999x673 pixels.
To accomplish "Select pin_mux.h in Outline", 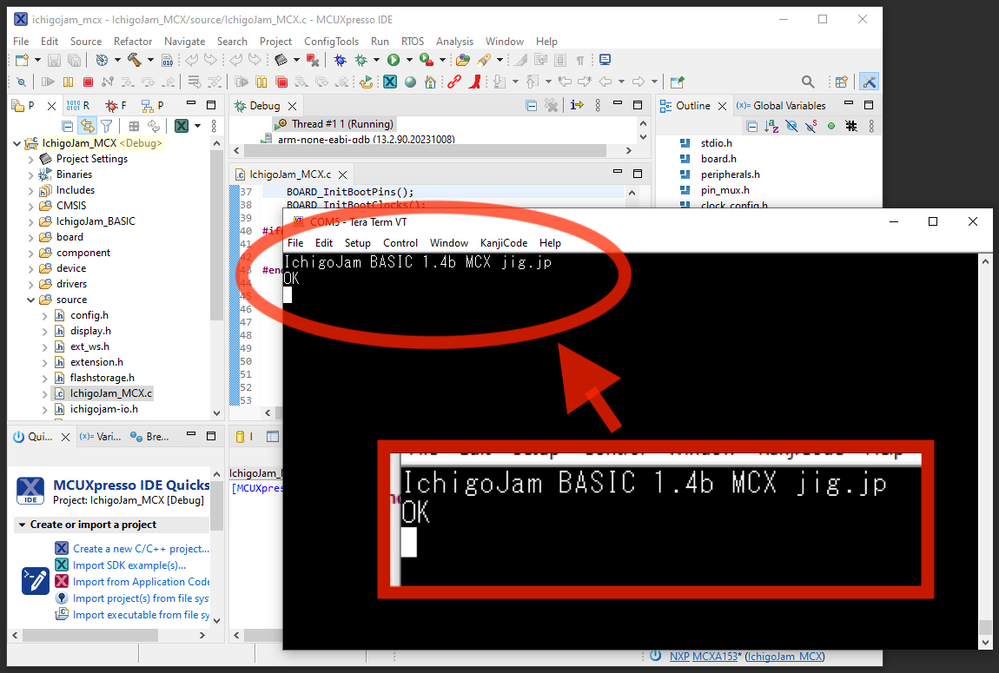I will point(725,190).
